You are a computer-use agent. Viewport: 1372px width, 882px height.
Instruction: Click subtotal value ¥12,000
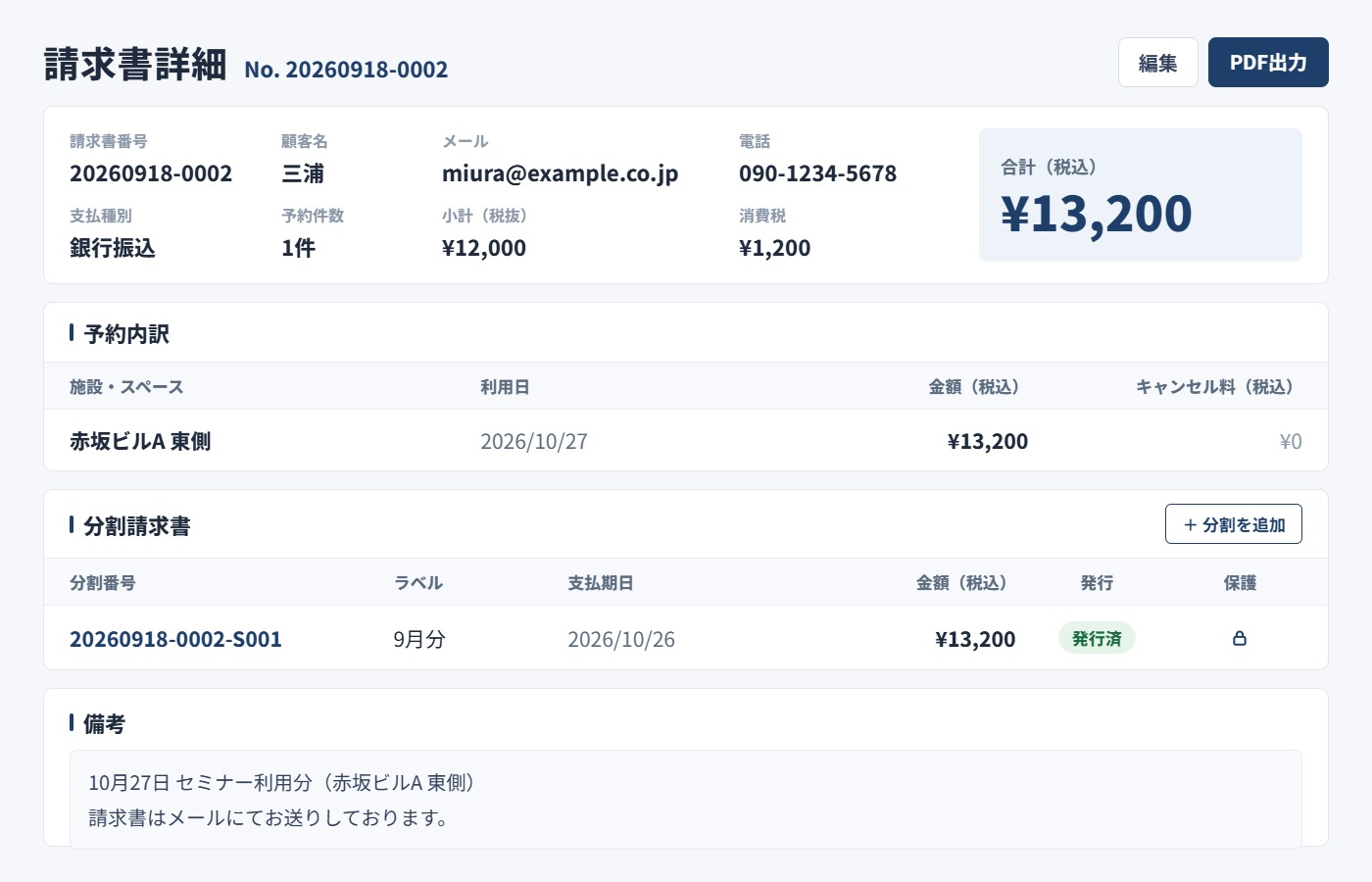(484, 248)
